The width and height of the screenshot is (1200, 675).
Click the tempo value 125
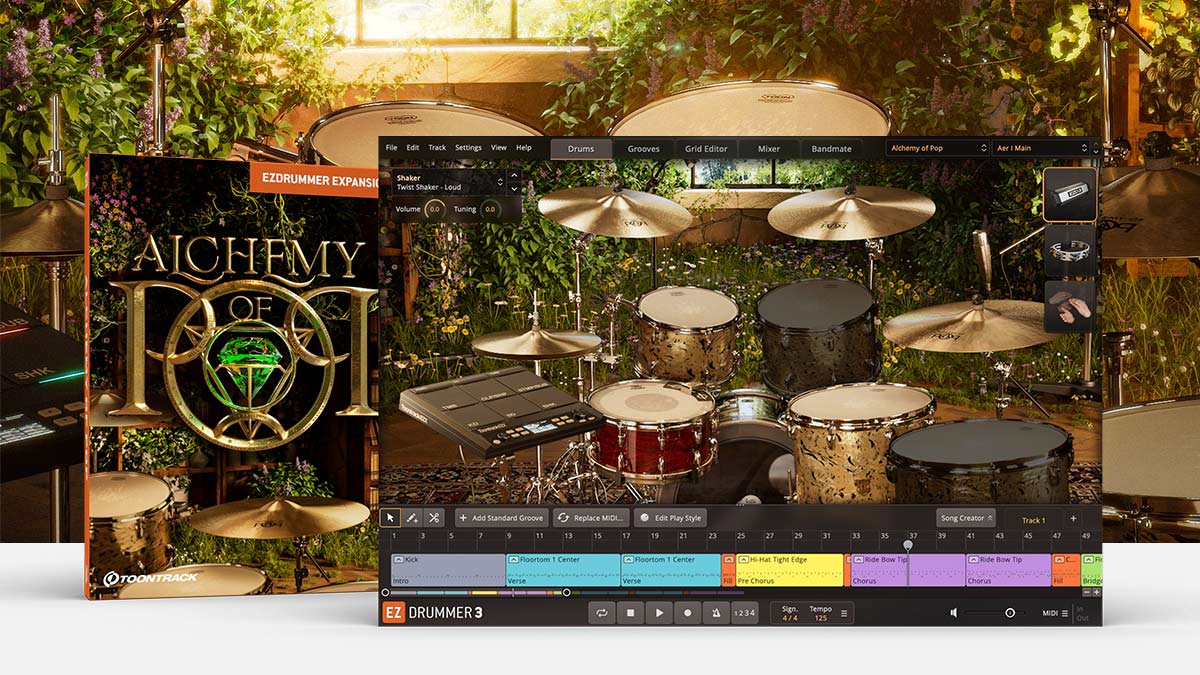click(x=820, y=618)
